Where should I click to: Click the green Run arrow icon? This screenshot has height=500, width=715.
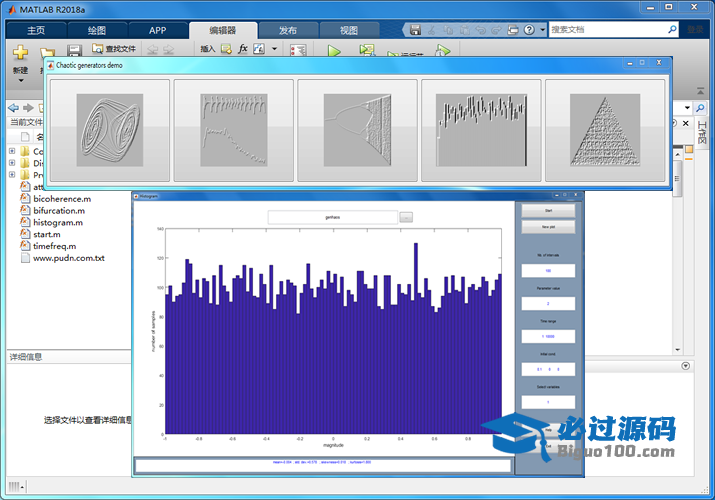pos(334,51)
